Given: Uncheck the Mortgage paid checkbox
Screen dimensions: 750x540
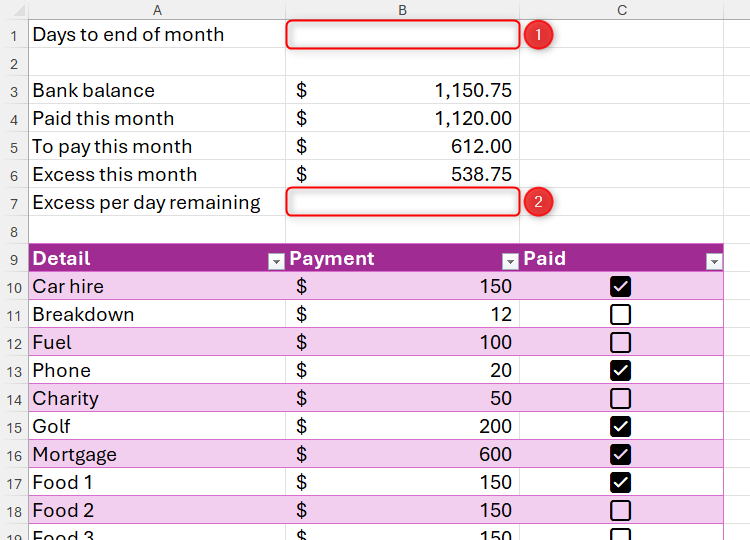Looking at the screenshot, I should [620, 455].
